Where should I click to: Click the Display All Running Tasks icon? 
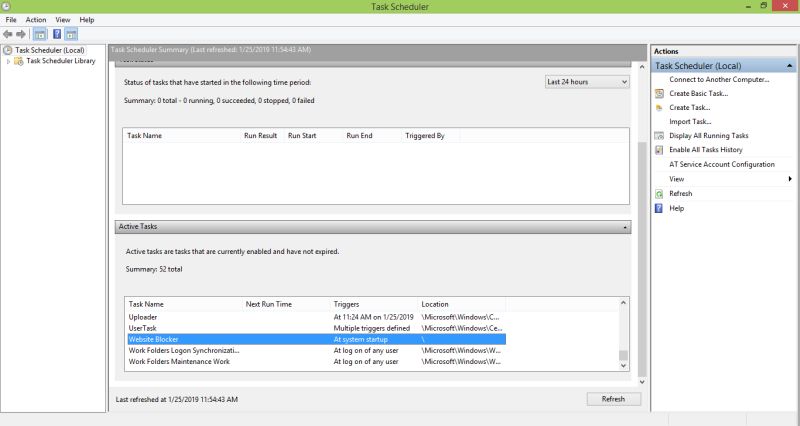(659, 136)
